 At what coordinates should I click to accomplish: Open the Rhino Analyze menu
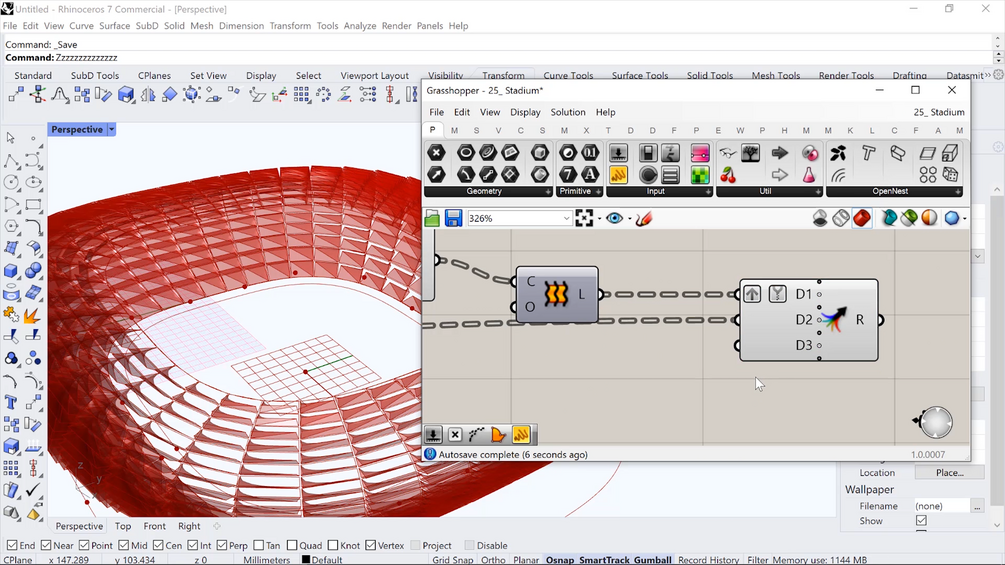coord(360,26)
